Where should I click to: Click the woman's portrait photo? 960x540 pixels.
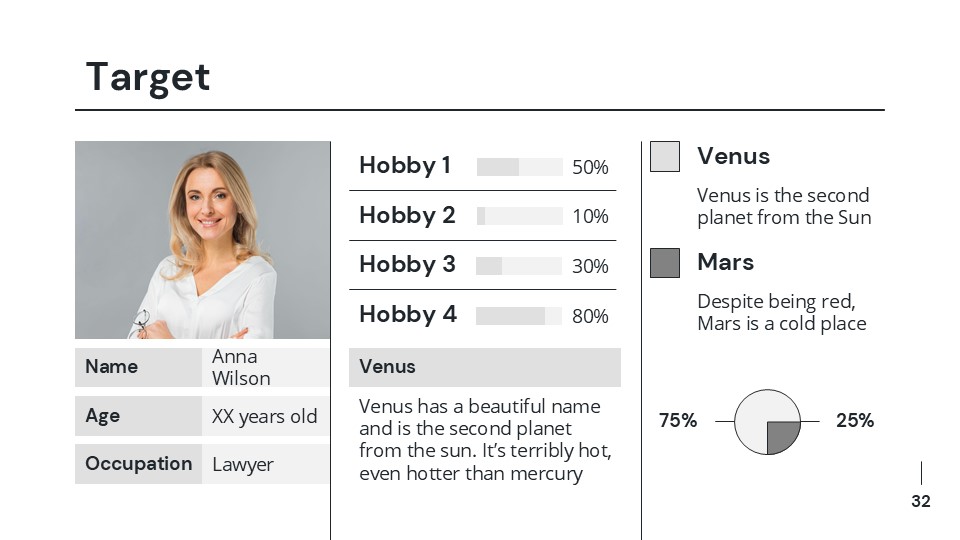[202, 240]
